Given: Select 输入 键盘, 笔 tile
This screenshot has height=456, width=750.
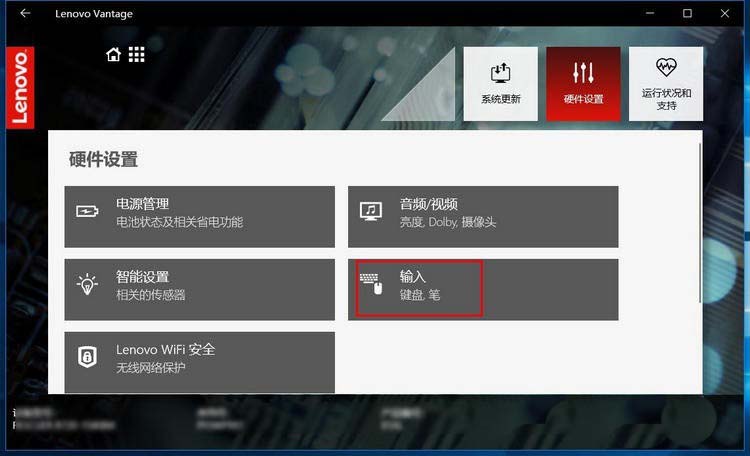Looking at the screenshot, I should pyautogui.click(x=483, y=289).
